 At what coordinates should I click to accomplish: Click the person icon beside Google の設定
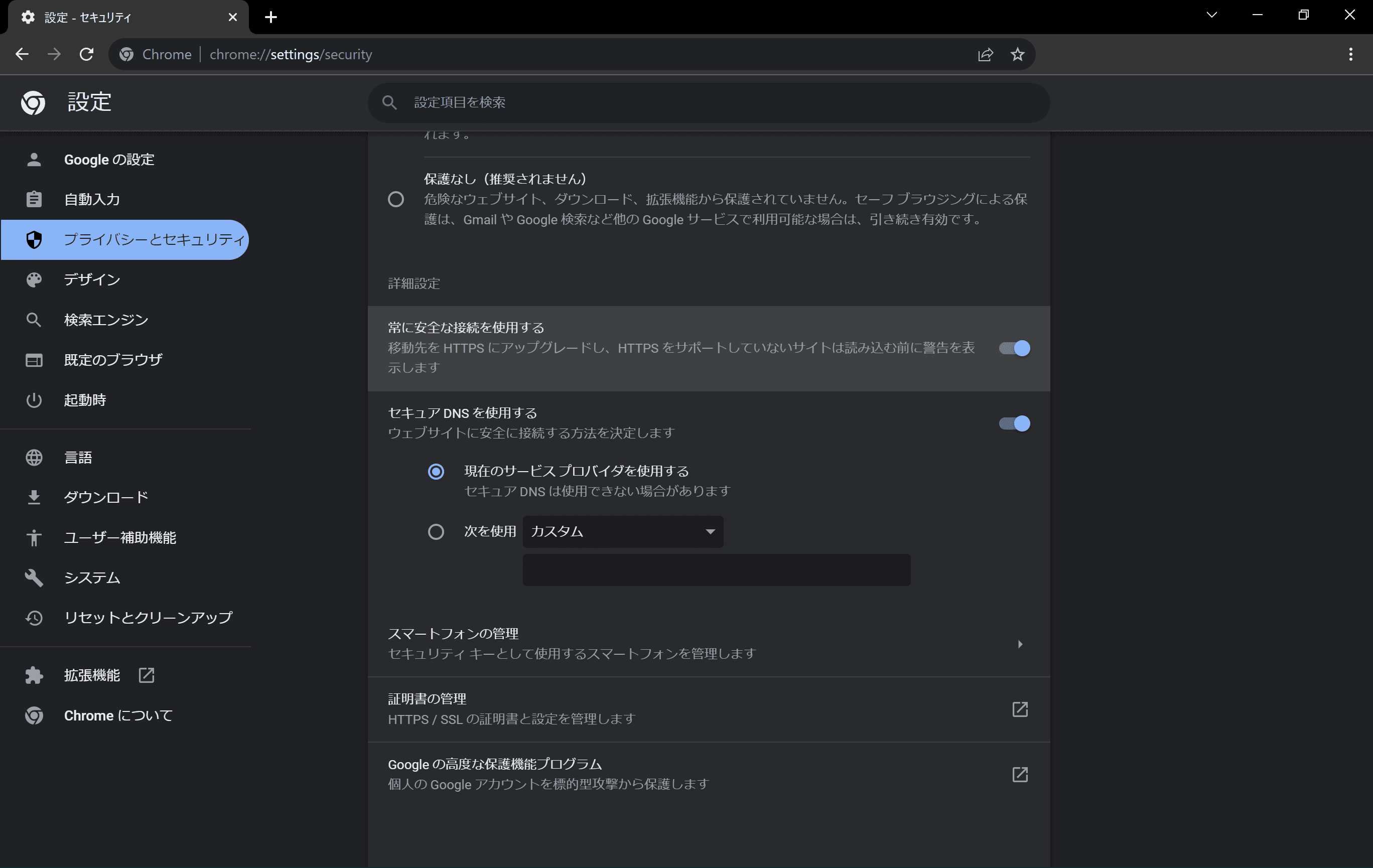[x=34, y=160]
